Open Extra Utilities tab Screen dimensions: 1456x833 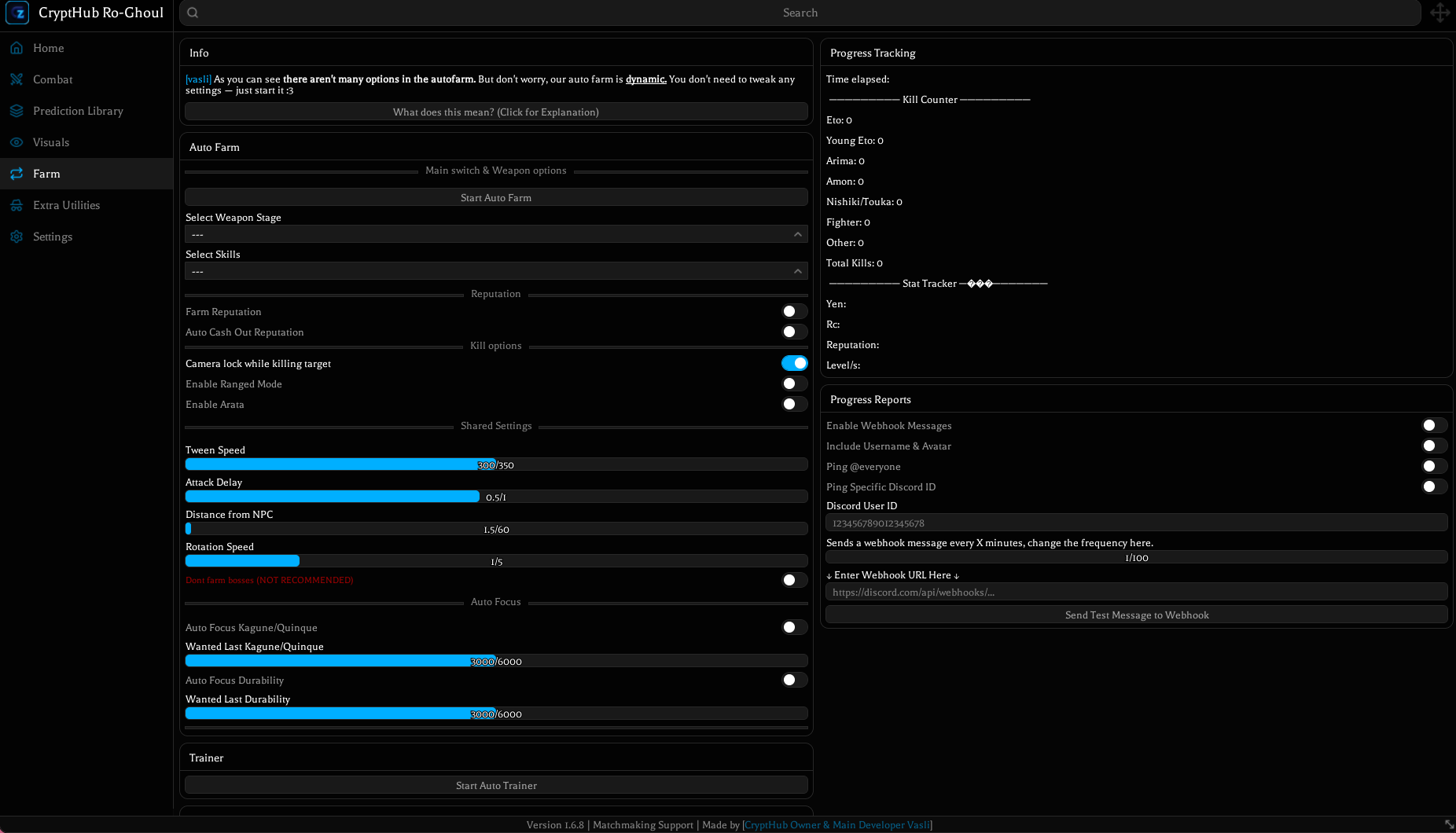[x=86, y=205]
